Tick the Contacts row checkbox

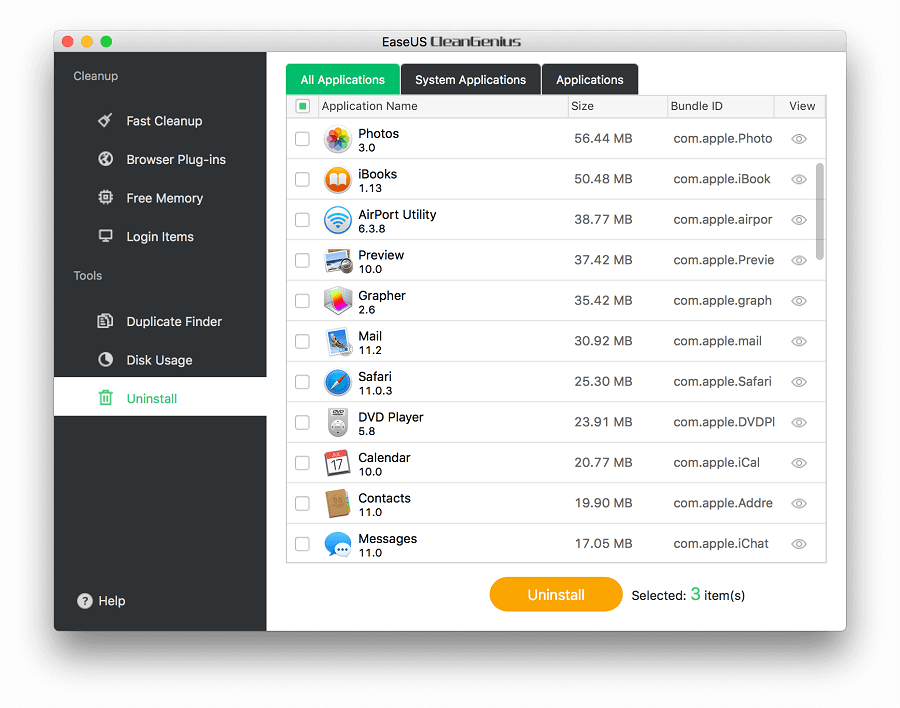pos(302,503)
